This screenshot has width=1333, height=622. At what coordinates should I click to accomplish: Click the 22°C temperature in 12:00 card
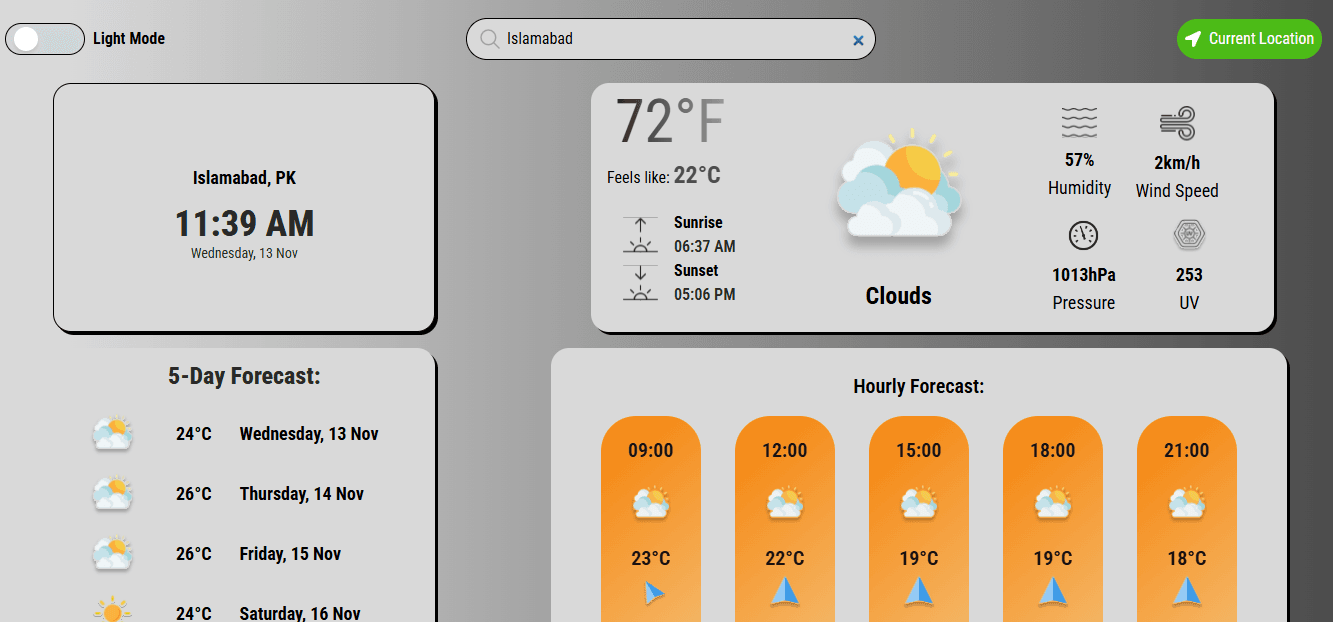[785, 559]
